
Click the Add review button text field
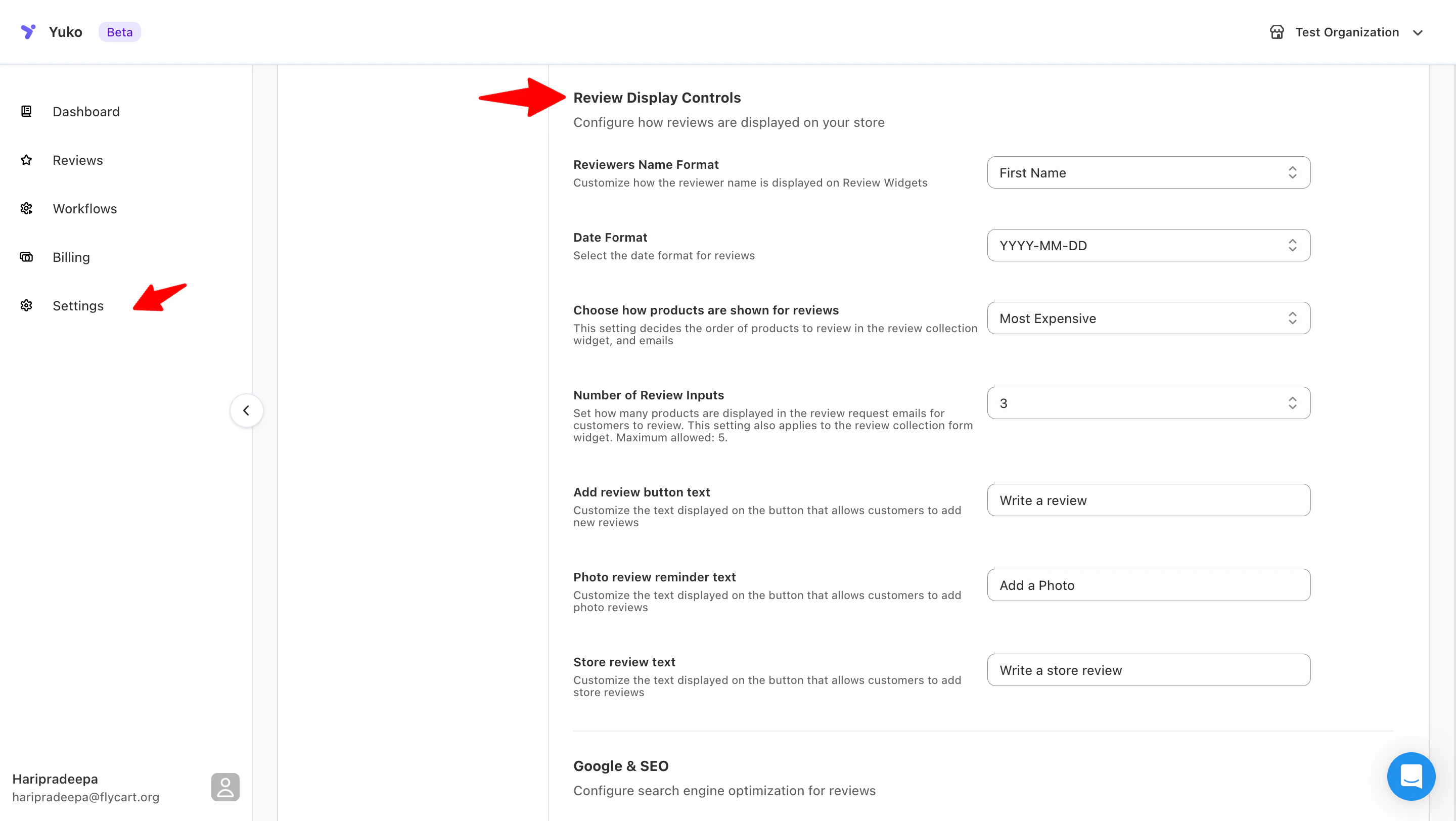(1148, 500)
